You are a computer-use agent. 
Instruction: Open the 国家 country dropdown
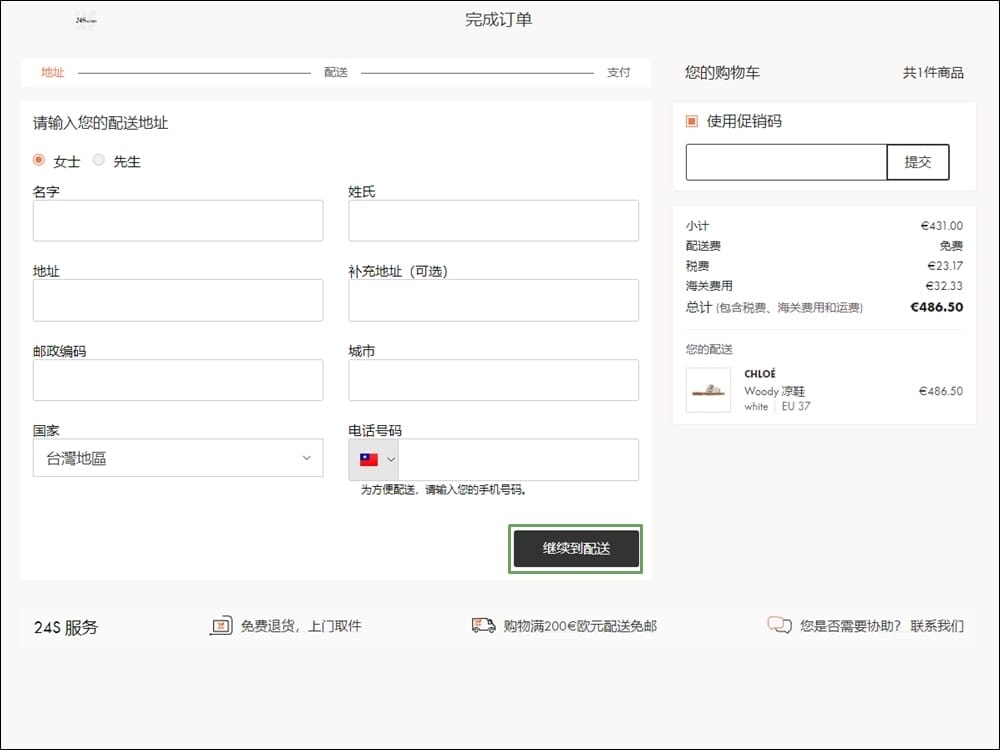click(178, 458)
